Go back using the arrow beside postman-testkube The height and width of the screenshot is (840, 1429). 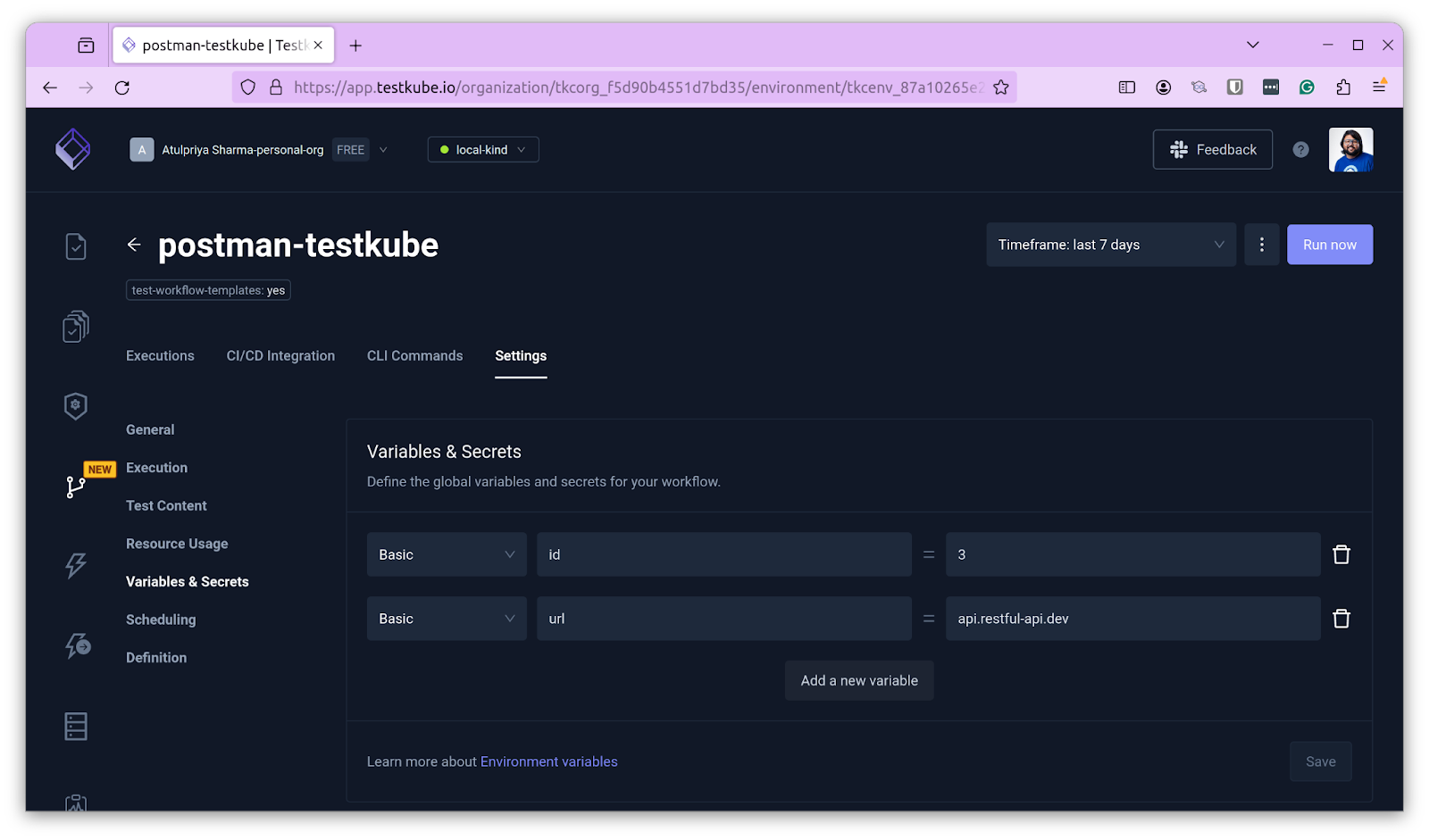[x=134, y=245]
